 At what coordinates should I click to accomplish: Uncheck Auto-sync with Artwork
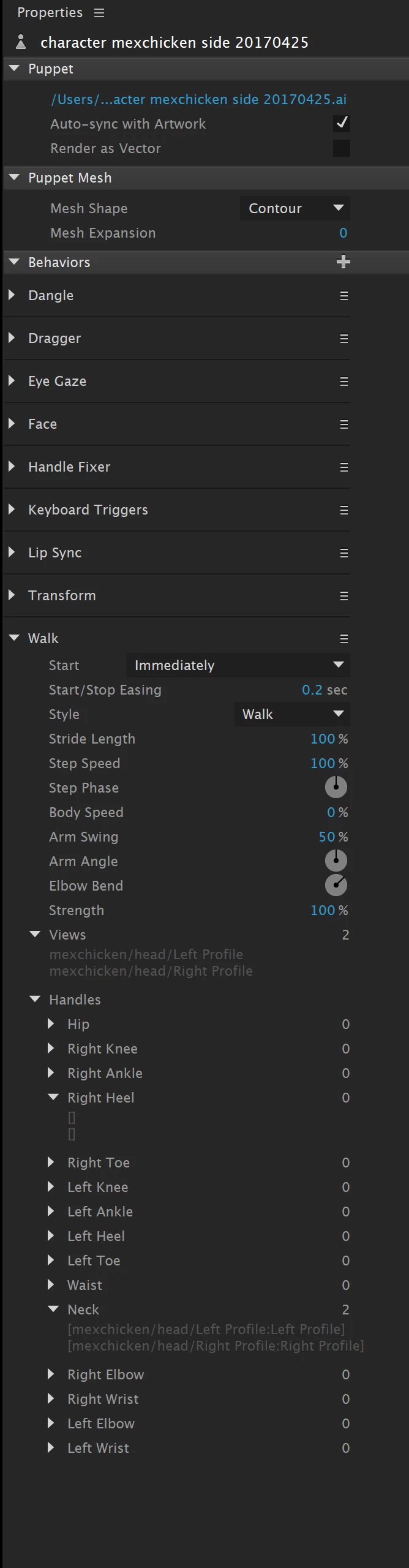[342, 124]
